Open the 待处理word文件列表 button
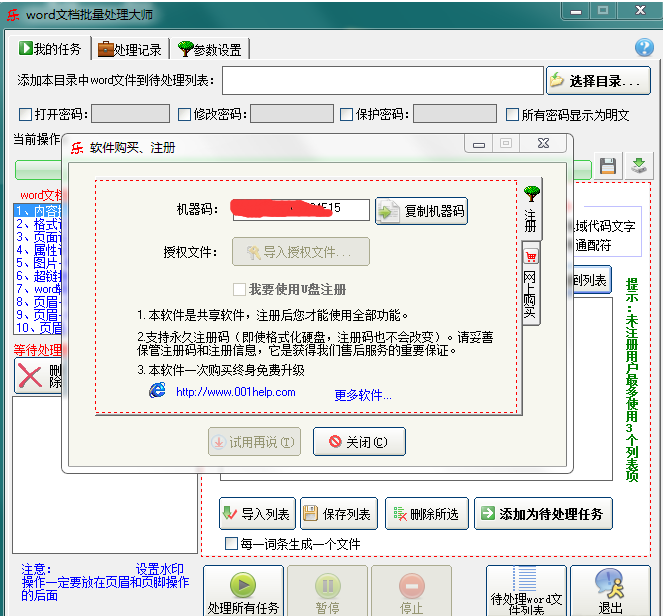The width and height of the screenshot is (663, 616). [525, 591]
